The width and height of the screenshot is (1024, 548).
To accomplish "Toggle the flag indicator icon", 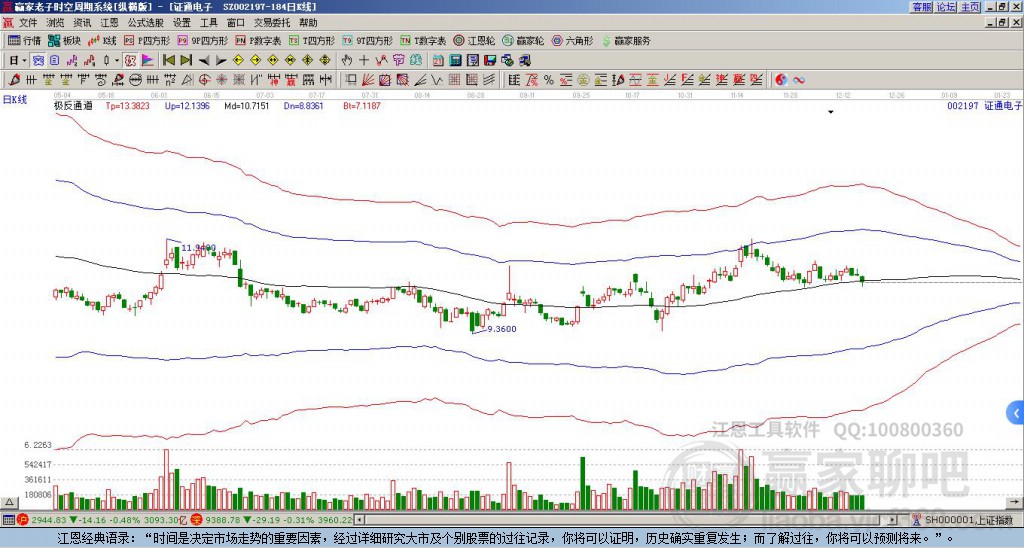I will (148, 61).
